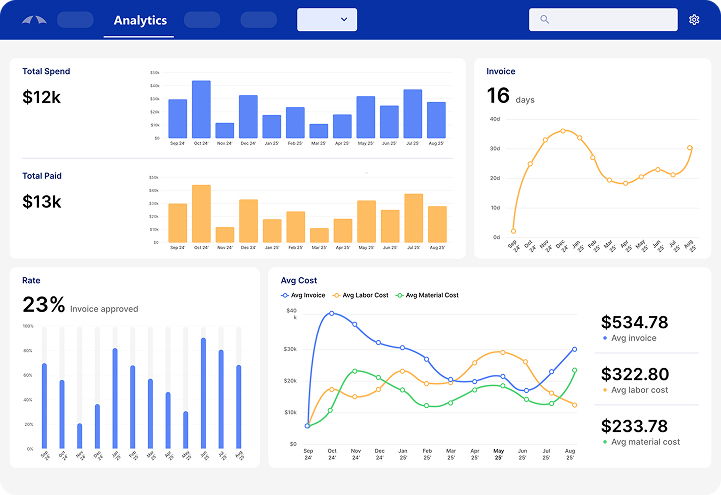This screenshot has height=495, width=721.
Task: Open settings via the gear icon
Action: [694, 20]
